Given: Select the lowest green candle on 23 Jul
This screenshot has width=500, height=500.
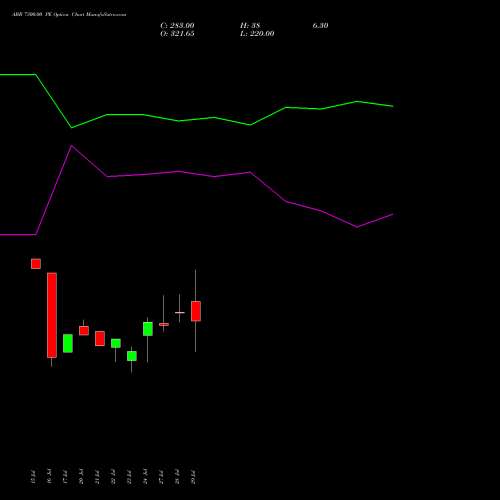Looking at the screenshot, I should [x=132, y=356].
